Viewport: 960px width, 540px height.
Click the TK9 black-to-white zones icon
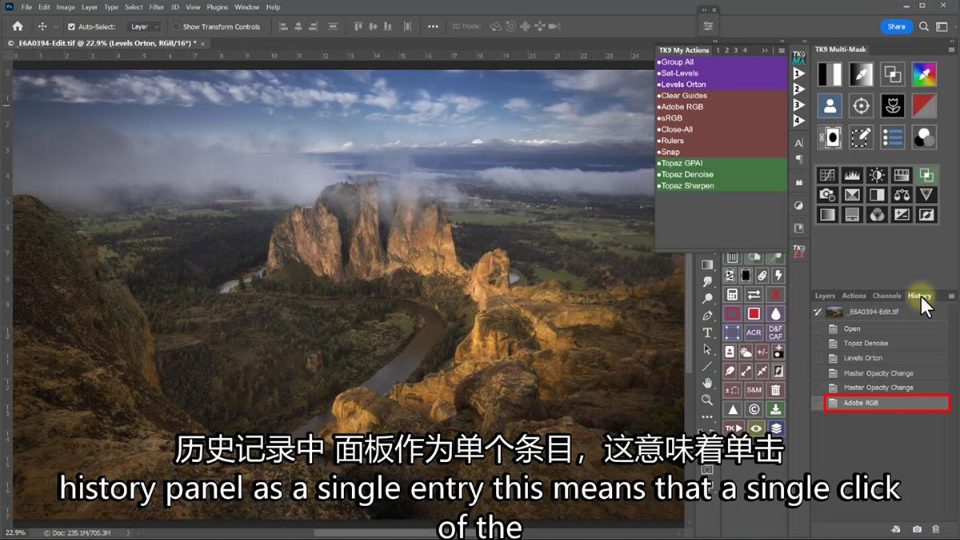(830, 74)
